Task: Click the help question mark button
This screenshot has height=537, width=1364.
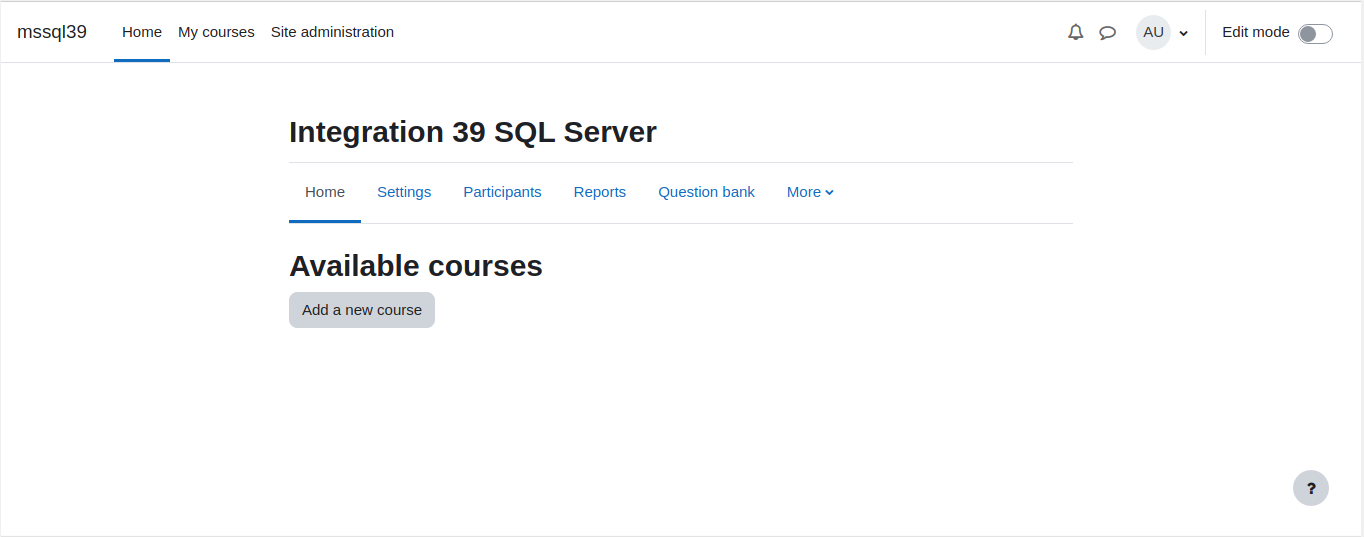Action: point(1311,488)
